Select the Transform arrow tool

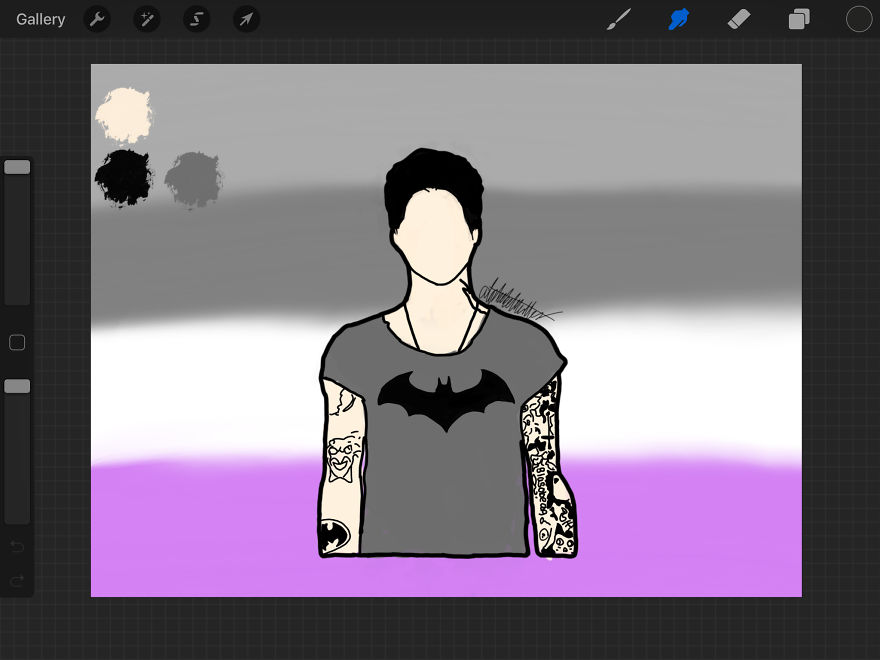(x=246, y=19)
